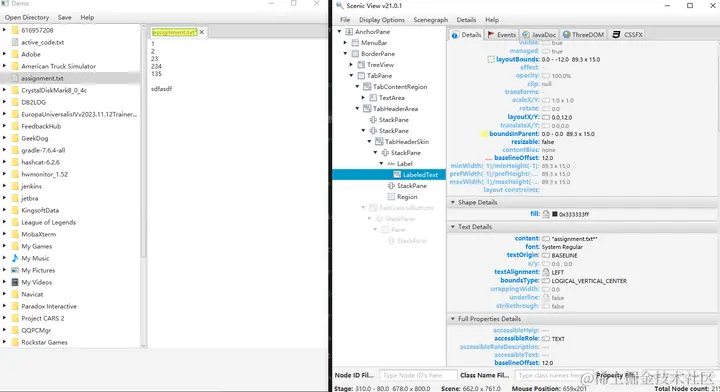The width and height of the screenshot is (720, 392).
Task: Open the Help menu in Scenic View
Action: pos(492,20)
